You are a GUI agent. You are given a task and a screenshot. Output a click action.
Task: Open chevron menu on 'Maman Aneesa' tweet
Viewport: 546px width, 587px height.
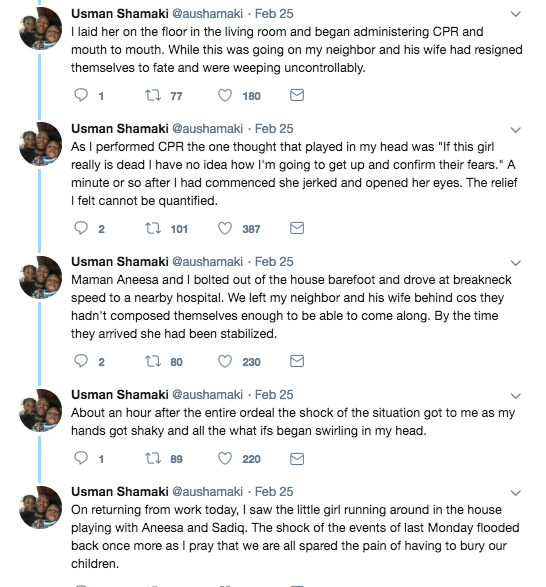516,263
